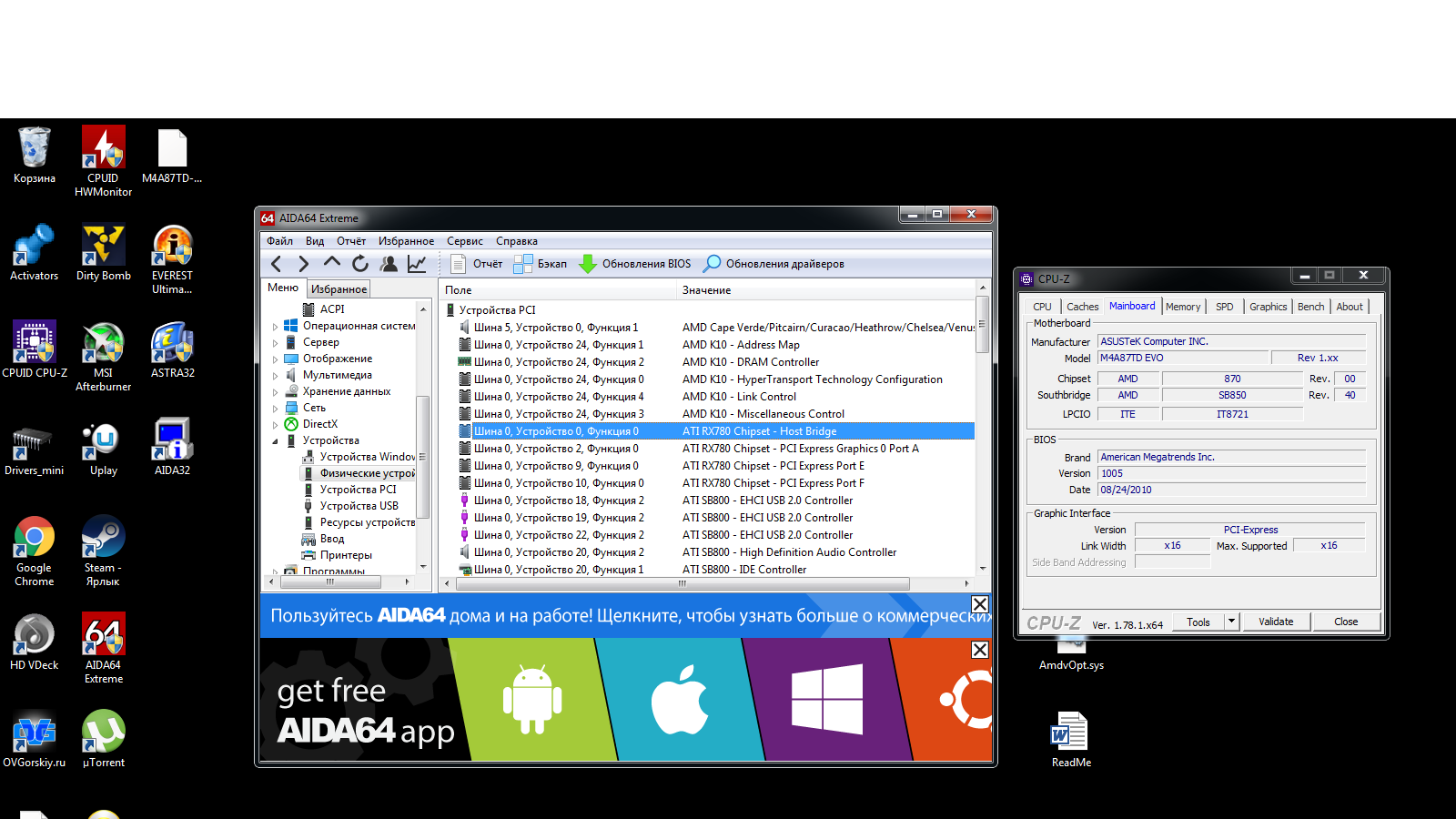
Task: Go back in AIDA64 navigation
Action: tap(277, 264)
